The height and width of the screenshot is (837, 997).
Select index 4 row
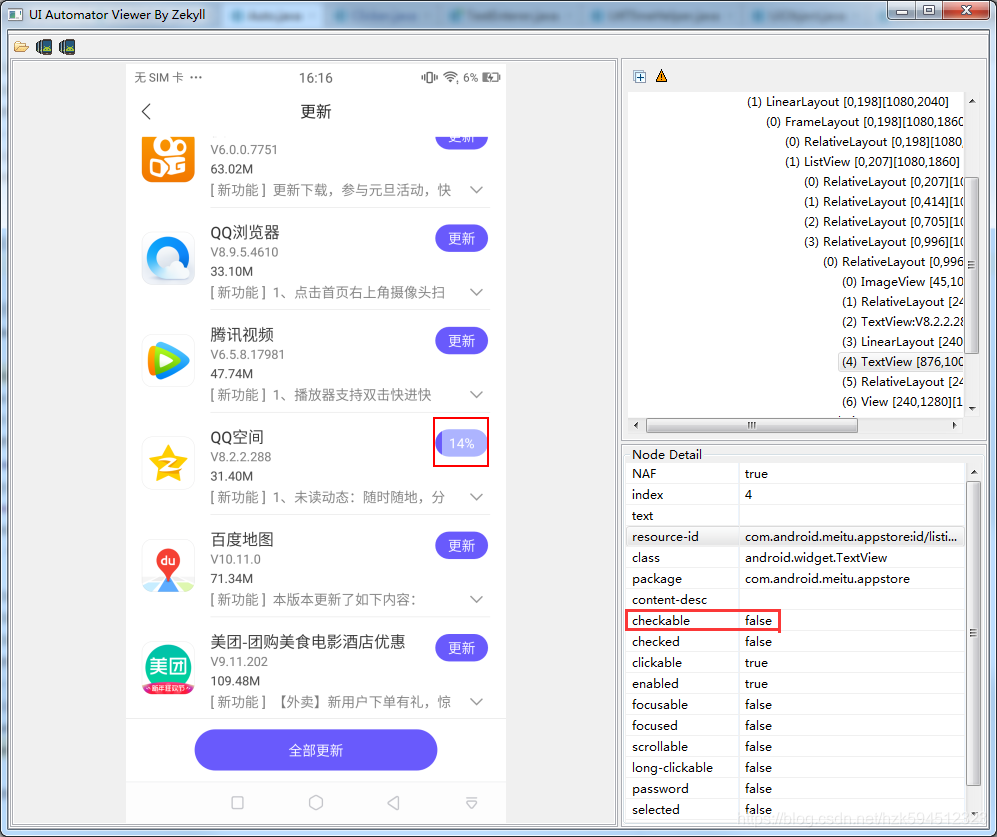[x=795, y=495]
